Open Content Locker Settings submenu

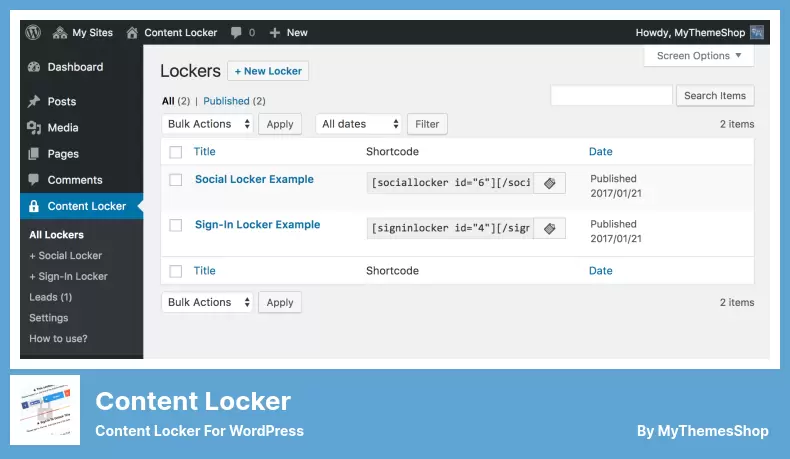(48, 317)
